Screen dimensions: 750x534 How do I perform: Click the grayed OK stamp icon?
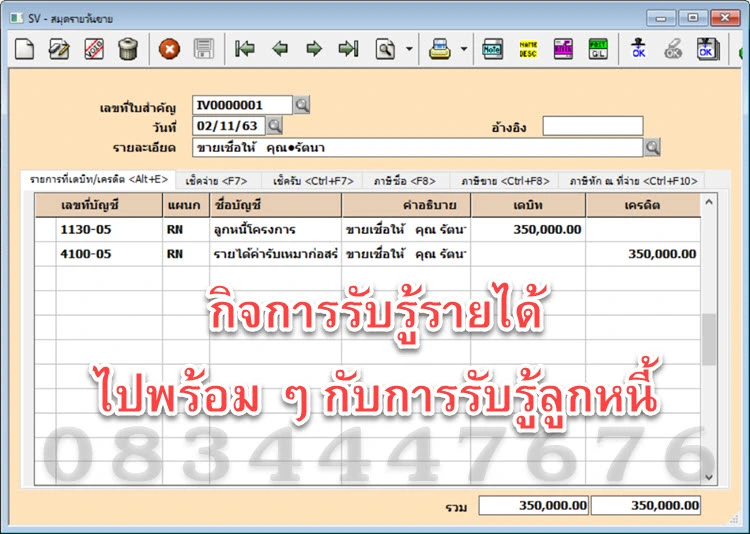(673, 49)
